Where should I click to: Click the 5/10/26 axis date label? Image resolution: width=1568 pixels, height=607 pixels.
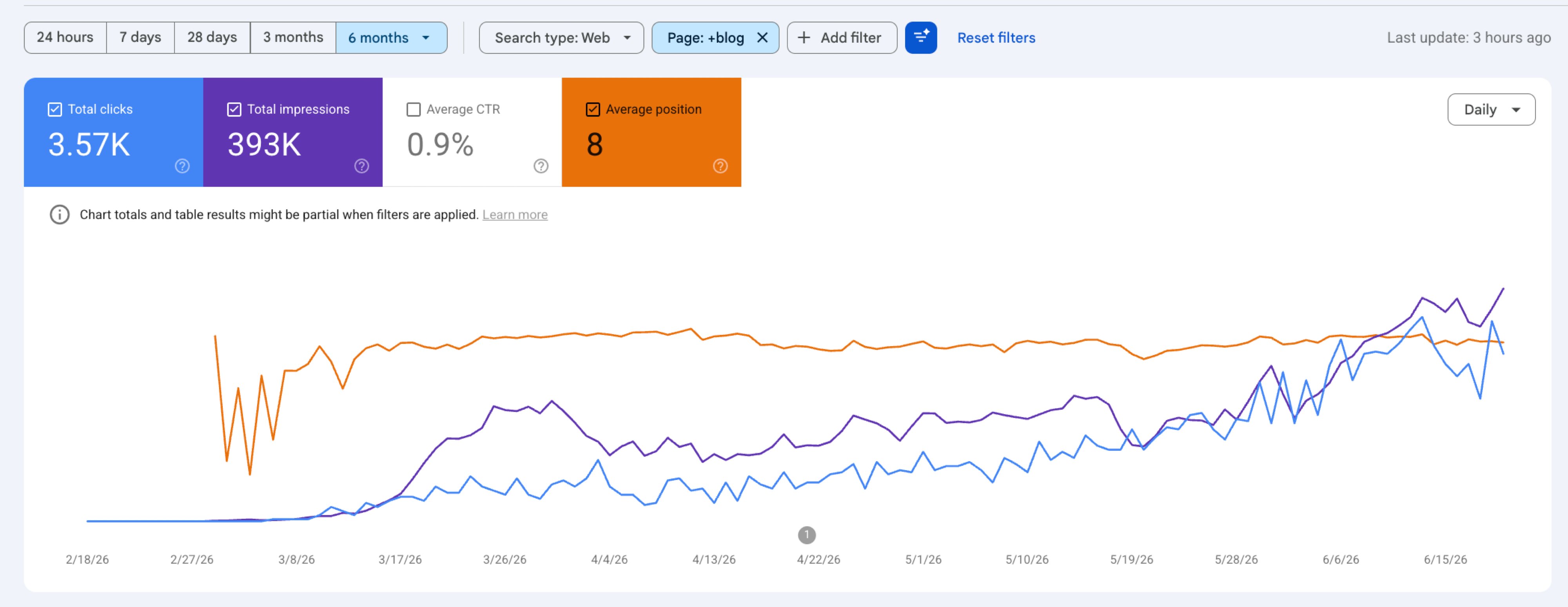(x=1027, y=560)
